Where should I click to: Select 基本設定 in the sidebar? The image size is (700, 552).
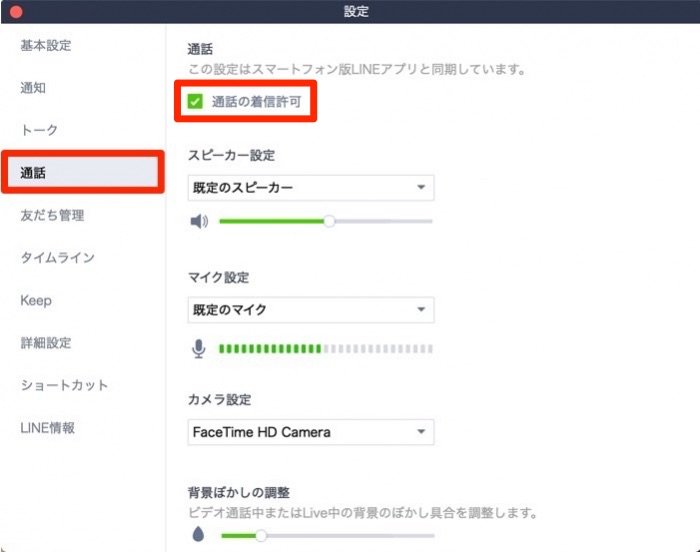[x=46, y=45]
